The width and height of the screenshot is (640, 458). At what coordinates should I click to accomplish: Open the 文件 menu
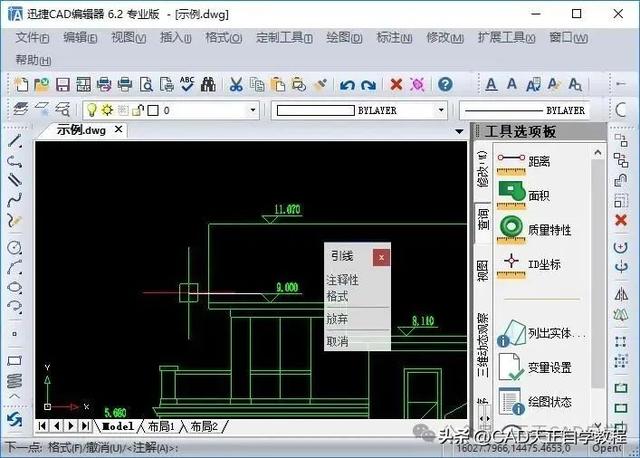click(x=32, y=38)
